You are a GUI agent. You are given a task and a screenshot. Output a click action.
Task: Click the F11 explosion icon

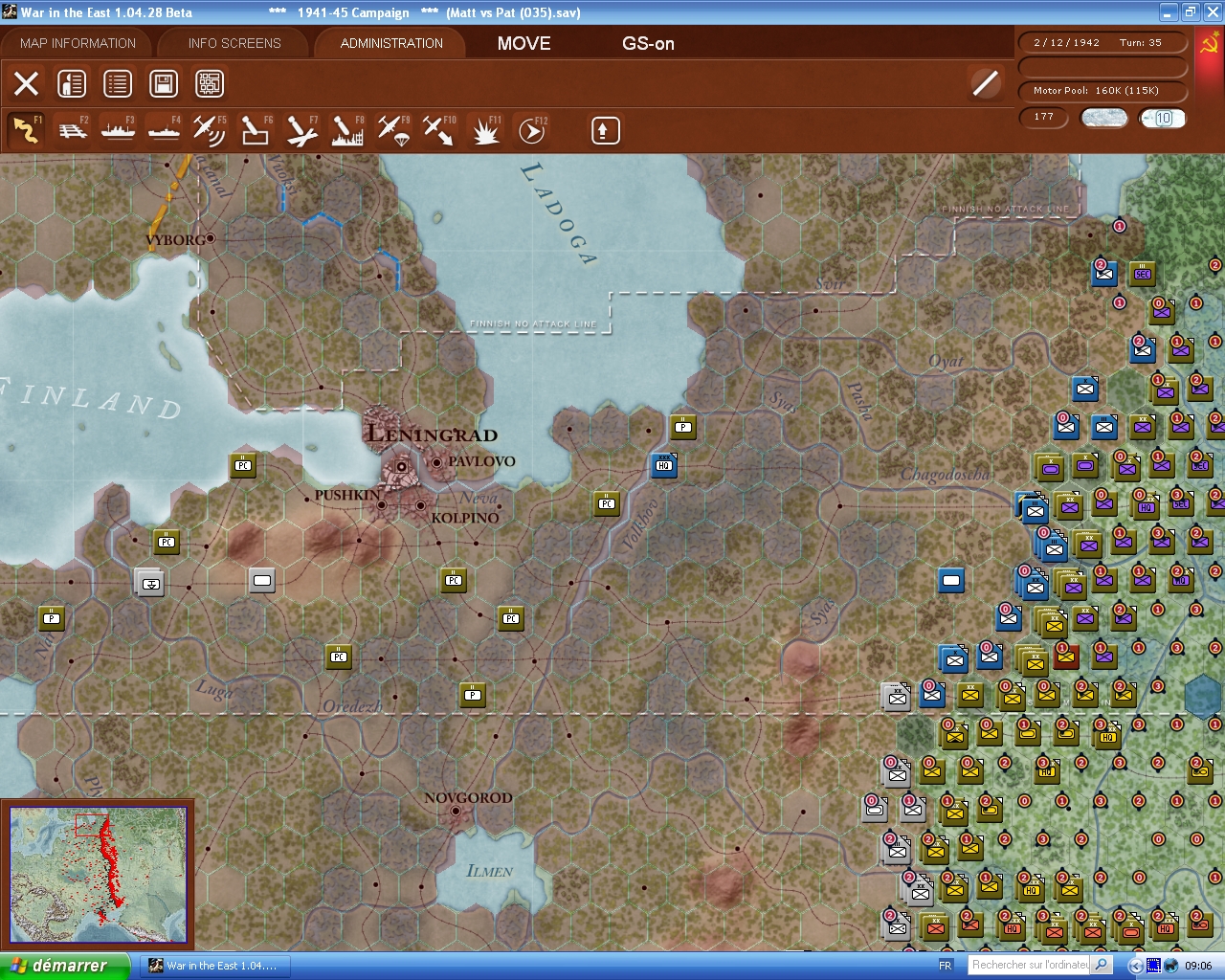pos(485,130)
